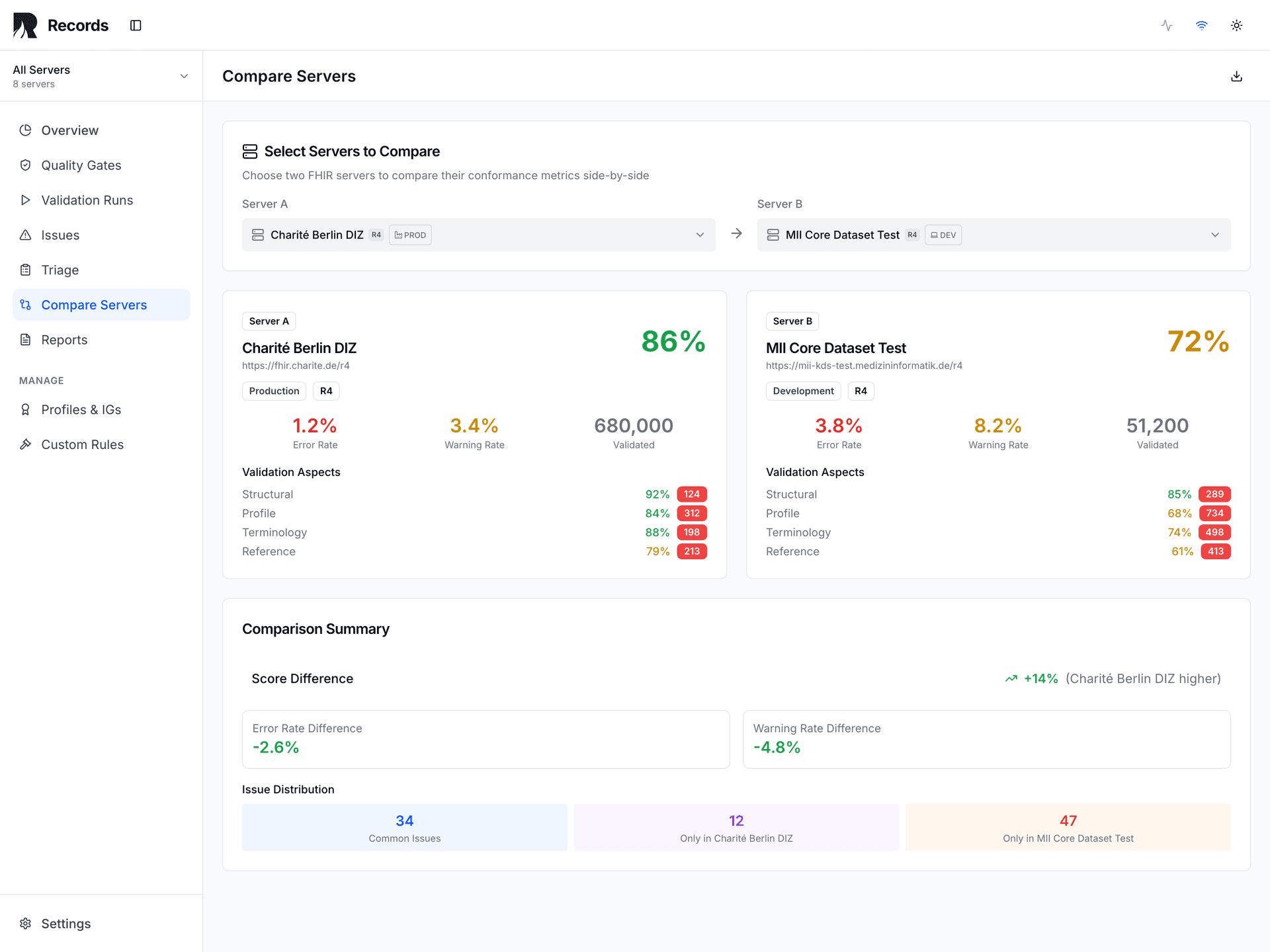This screenshot has width=1270, height=952.
Task: Select the Quality Gates shield icon
Action: (x=25, y=165)
